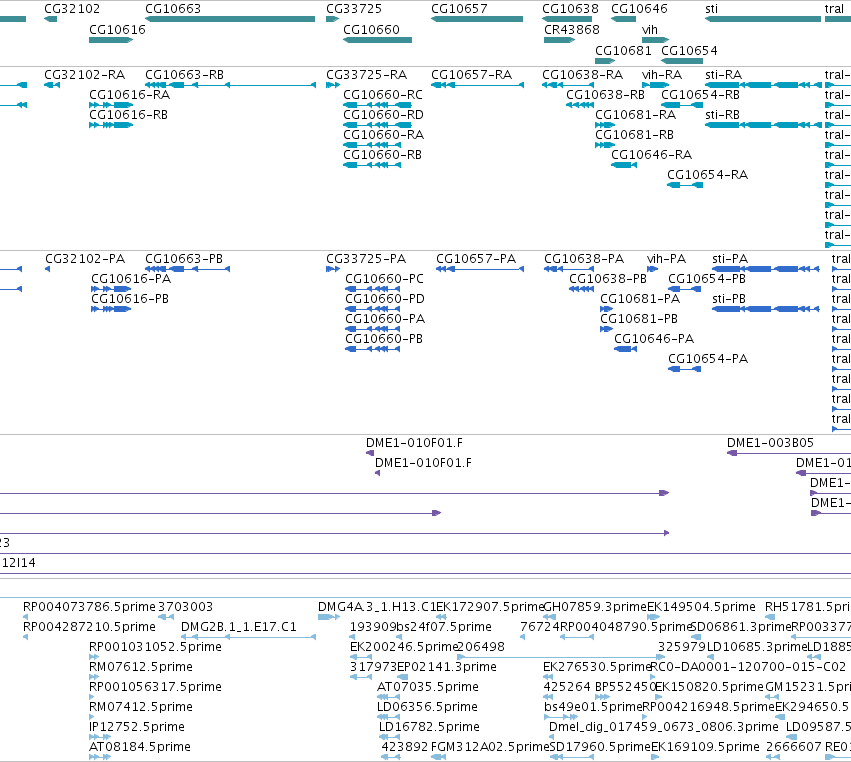Select gene label CG10646

click(639, 9)
